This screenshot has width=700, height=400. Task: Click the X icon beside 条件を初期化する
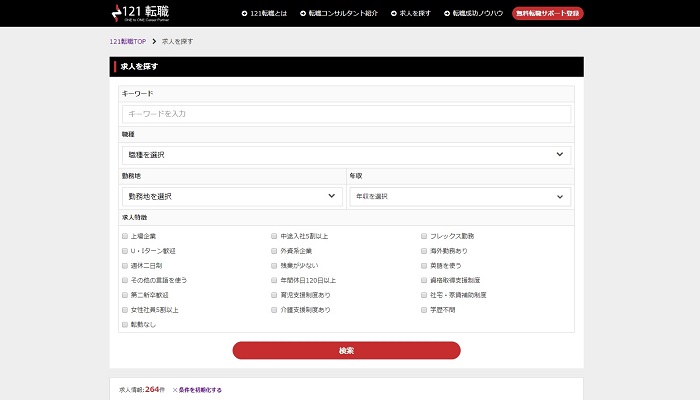175,389
